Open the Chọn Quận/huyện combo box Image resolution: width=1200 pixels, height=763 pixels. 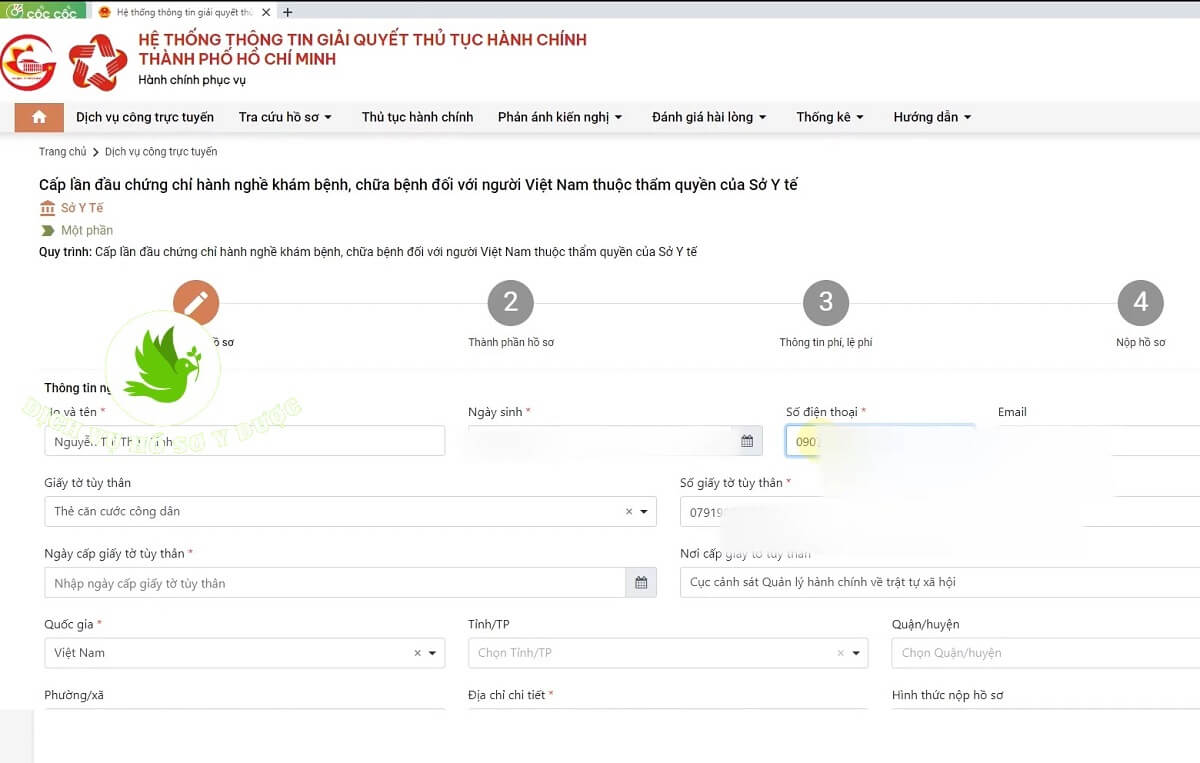(1046, 653)
